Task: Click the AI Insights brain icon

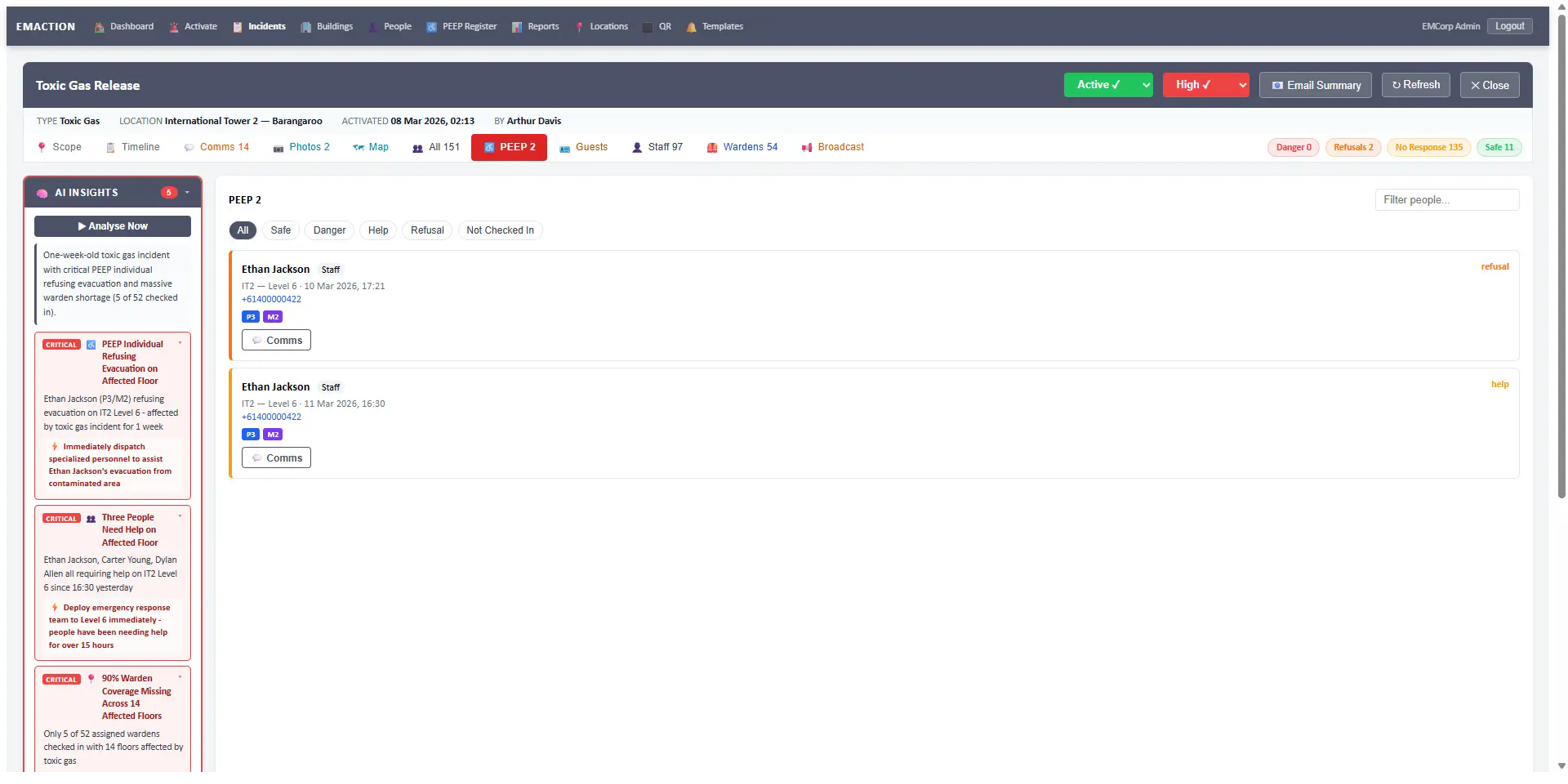Action: point(43,193)
